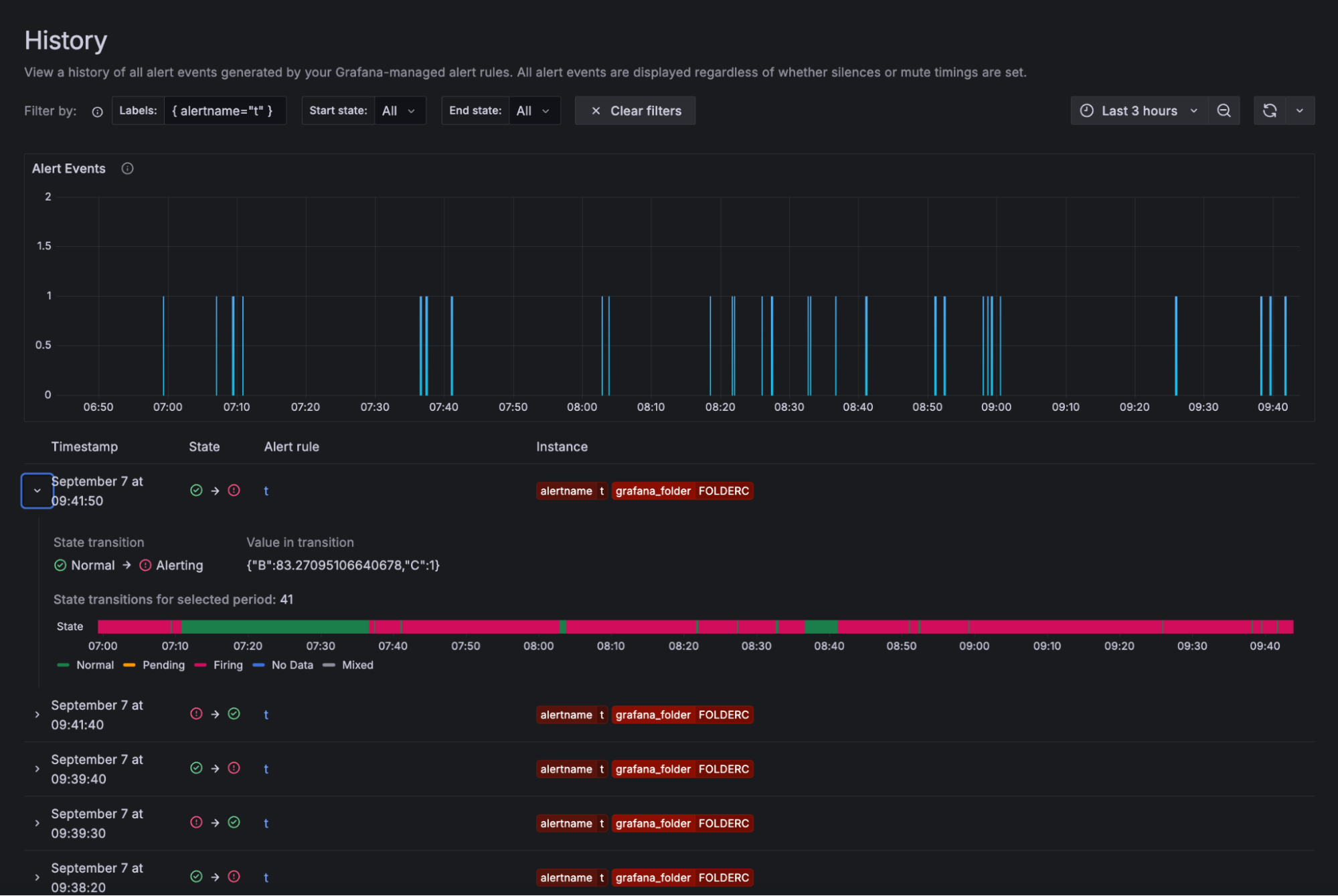Open the refresh interval dropdown arrow
The width and height of the screenshot is (1338, 896).
pos(1301,110)
